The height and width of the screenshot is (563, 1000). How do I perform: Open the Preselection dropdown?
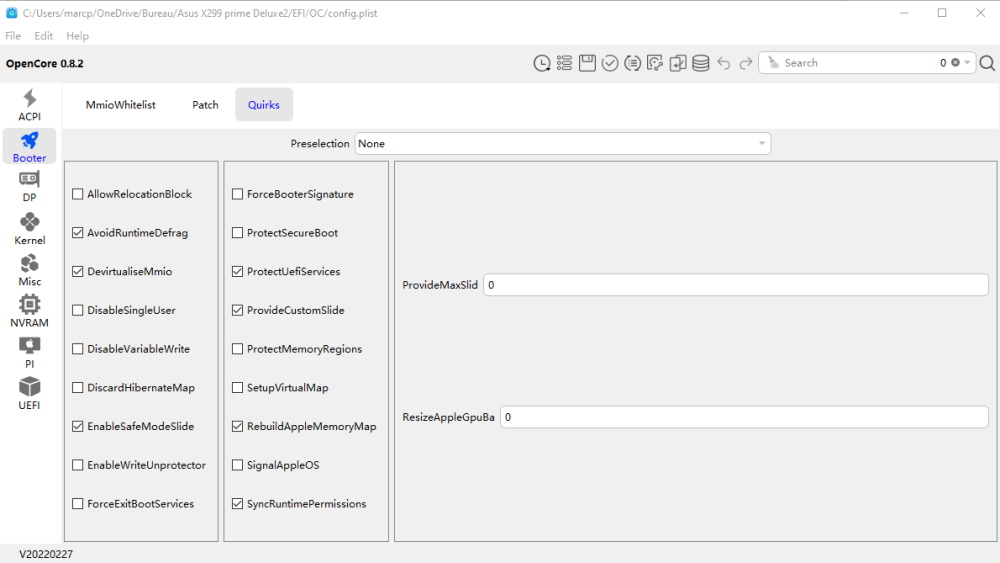pos(562,143)
